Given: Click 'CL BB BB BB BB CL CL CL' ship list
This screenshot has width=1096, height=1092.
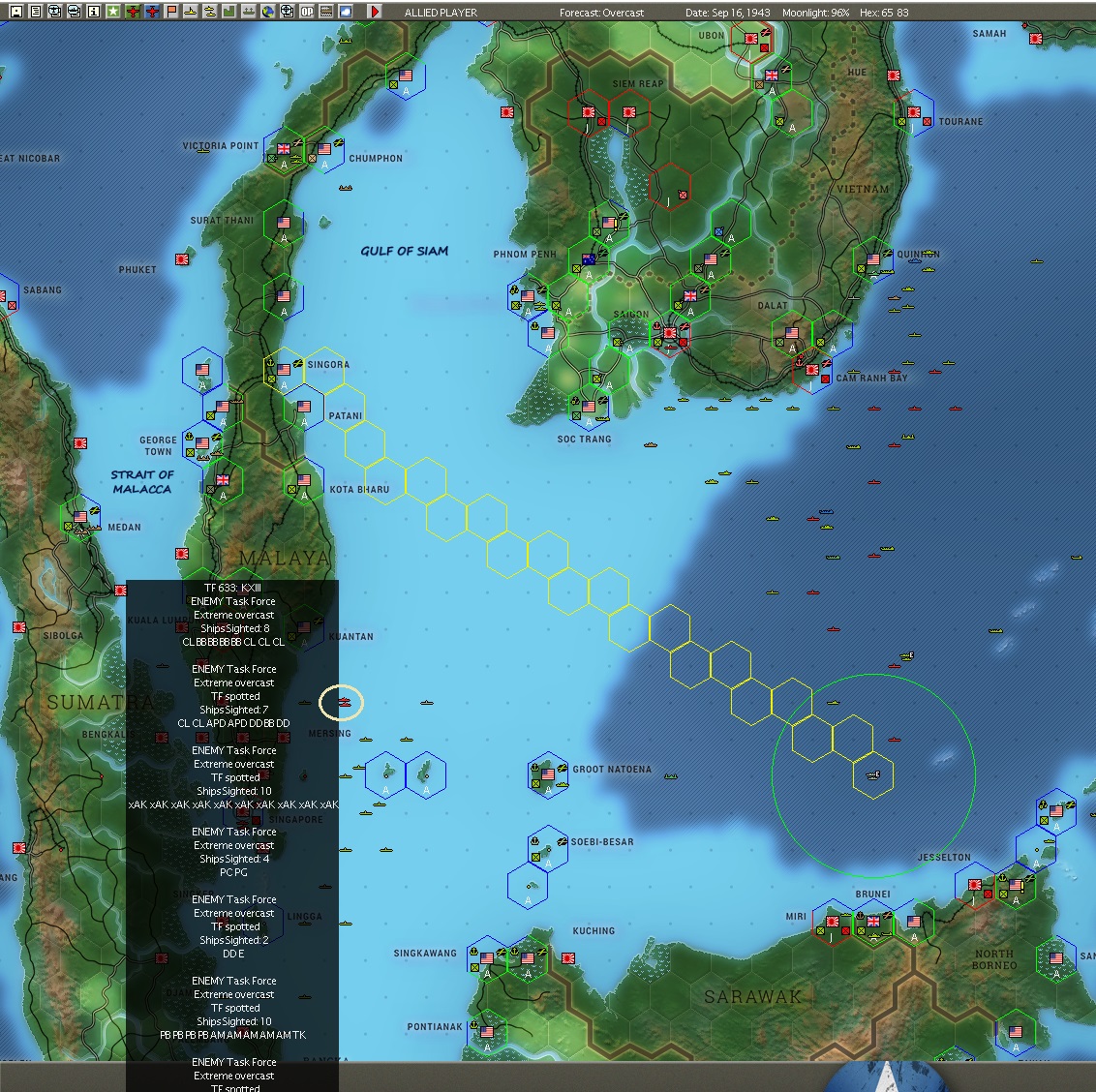Looking at the screenshot, I should click(x=233, y=642).
